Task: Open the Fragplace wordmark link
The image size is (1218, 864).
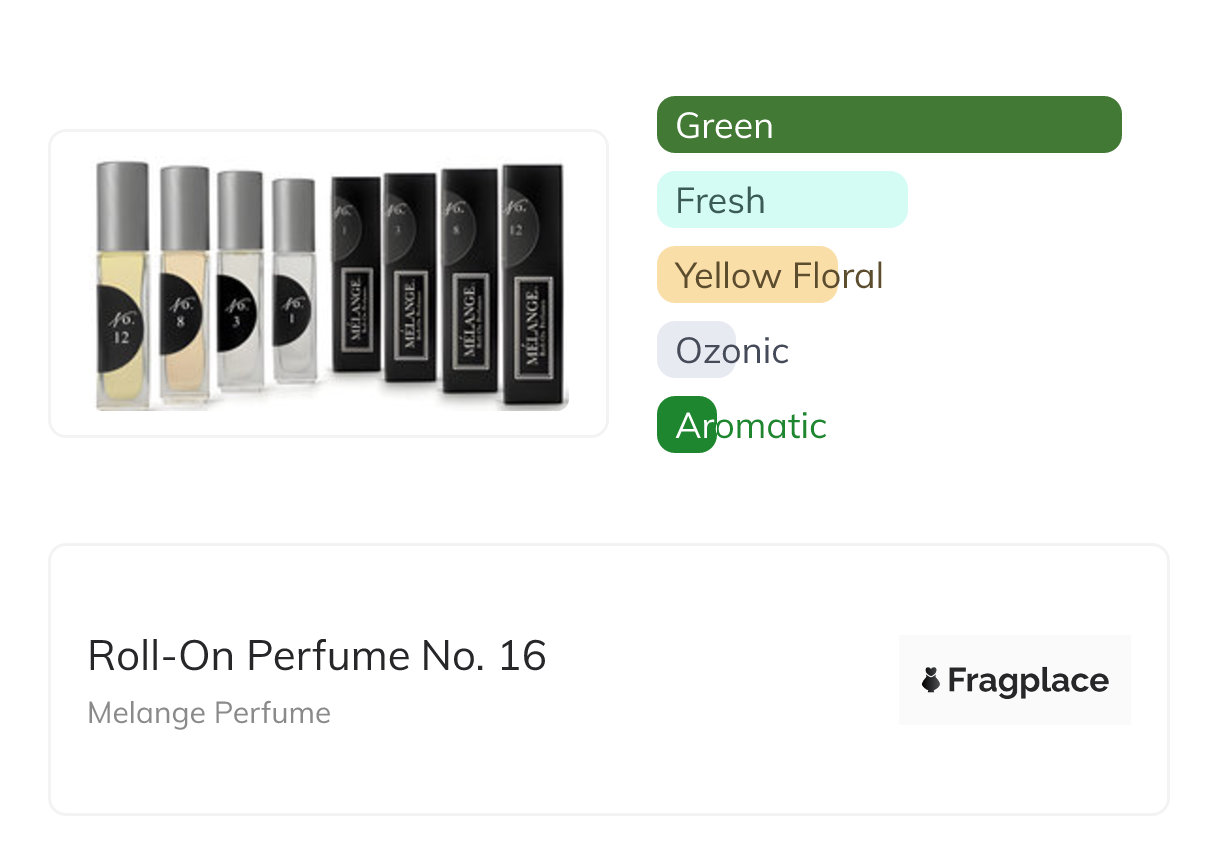Action: pos(1028,681)
